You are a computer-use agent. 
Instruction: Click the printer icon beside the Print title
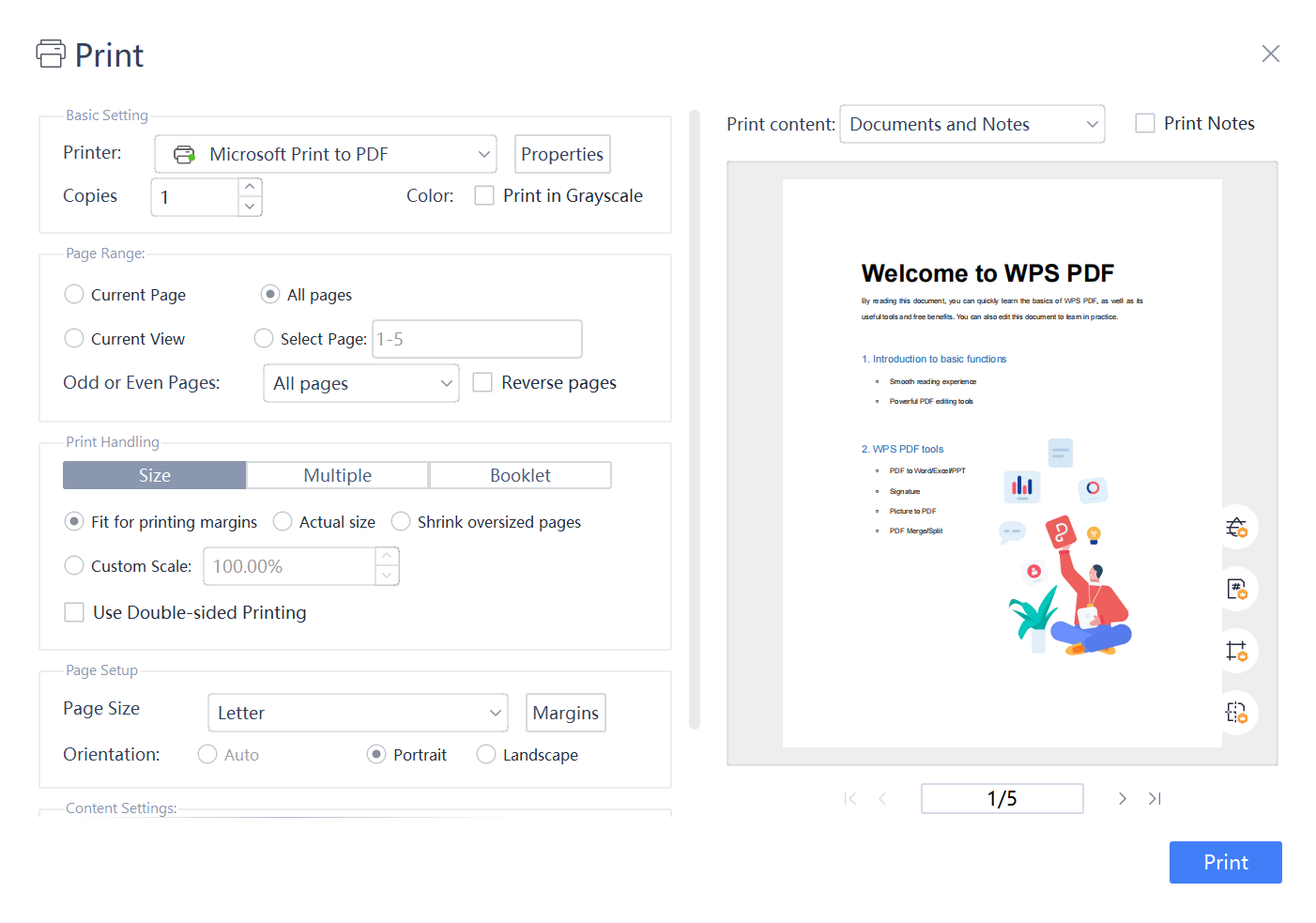51,54
